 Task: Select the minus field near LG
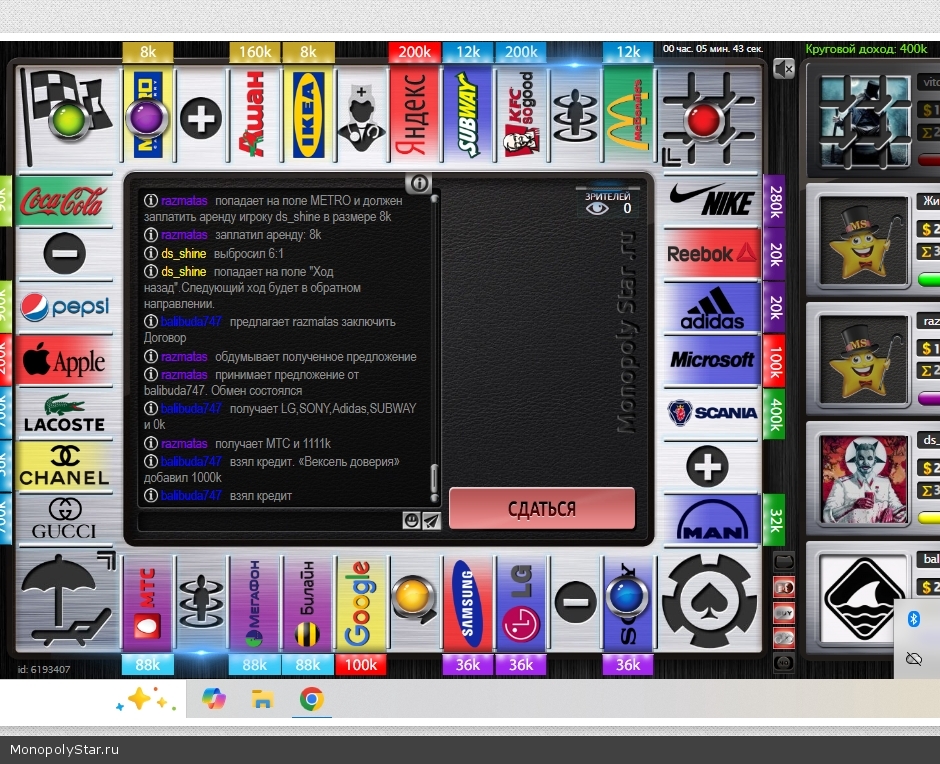click(x=575, y=601)
